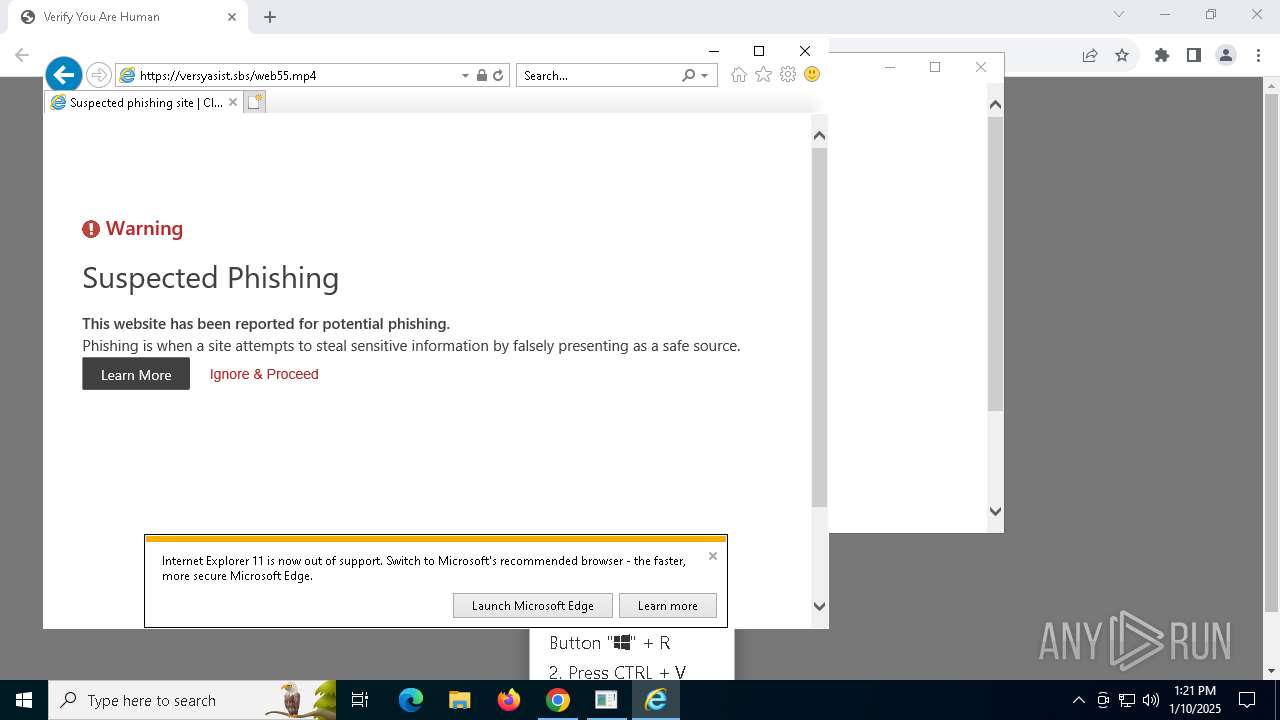Maximize the Internet Explorer window
The width and height of the screenshot is (1280, 720).
[759, 51]
